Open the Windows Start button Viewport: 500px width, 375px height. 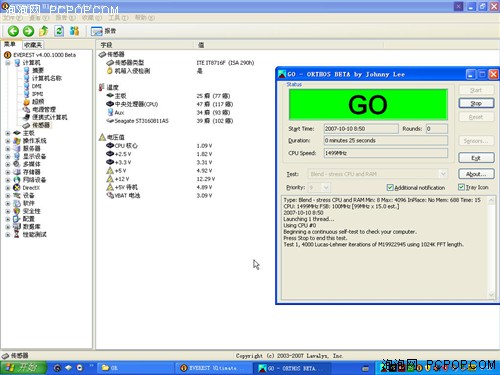click(24, 368)
